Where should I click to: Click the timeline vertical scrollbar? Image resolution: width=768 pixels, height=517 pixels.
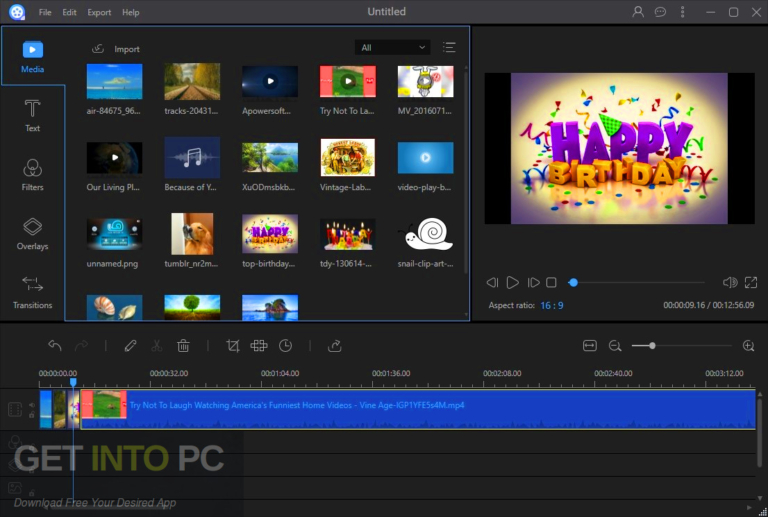[x=760, y=432]
